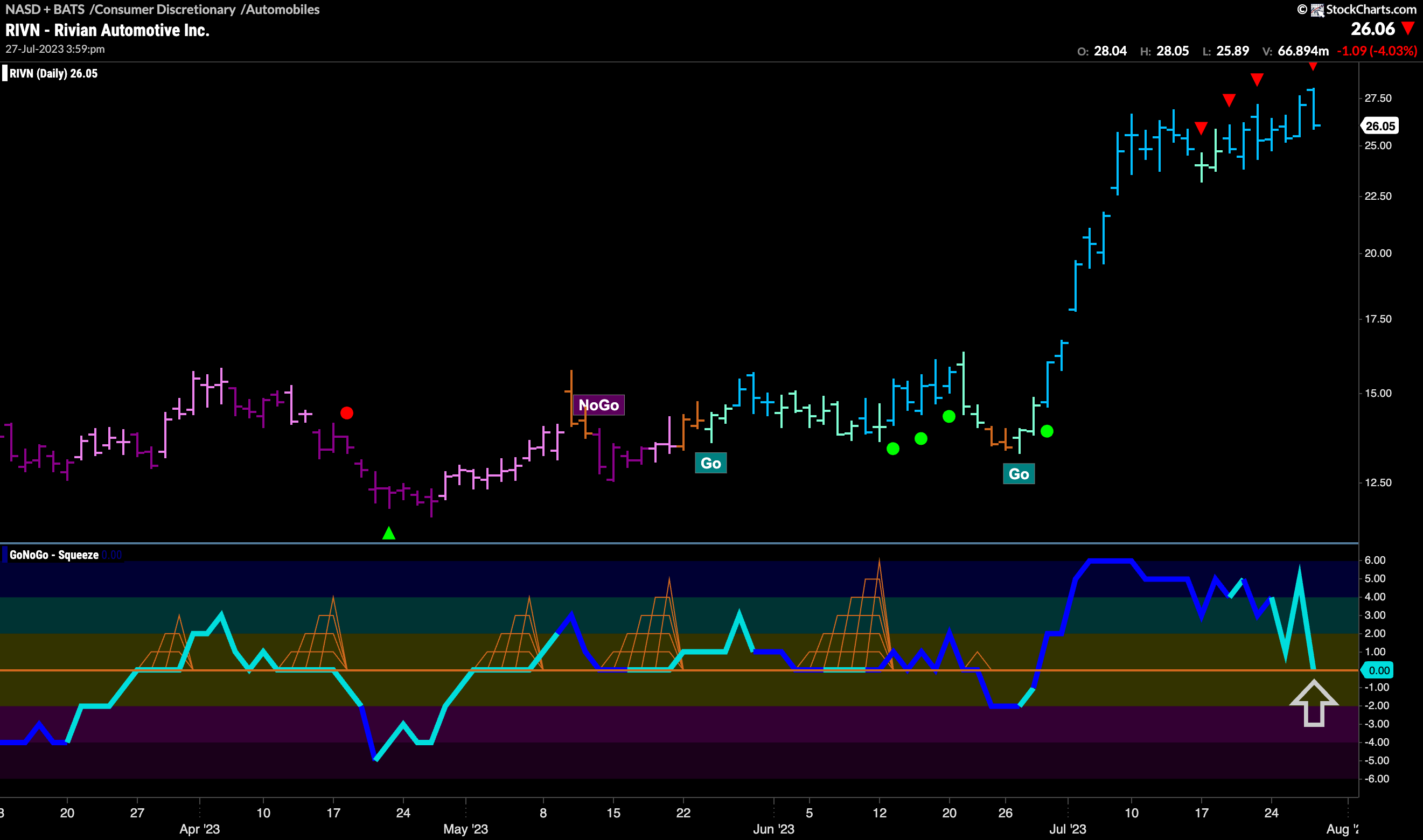The height and width of the screenshot is (840, 1423).
Task: Click the 12.50 price axis label
Action: tap(1378, 482)
